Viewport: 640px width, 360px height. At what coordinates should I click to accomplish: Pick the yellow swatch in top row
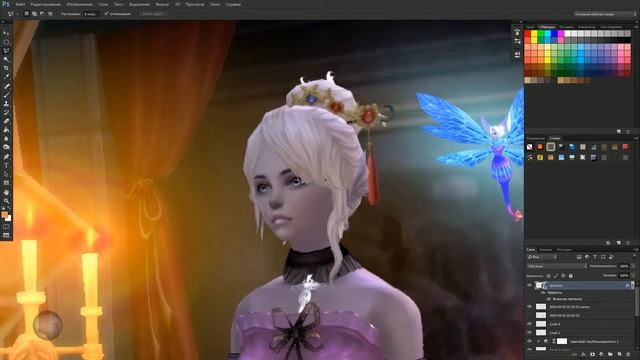click(534, 34)
